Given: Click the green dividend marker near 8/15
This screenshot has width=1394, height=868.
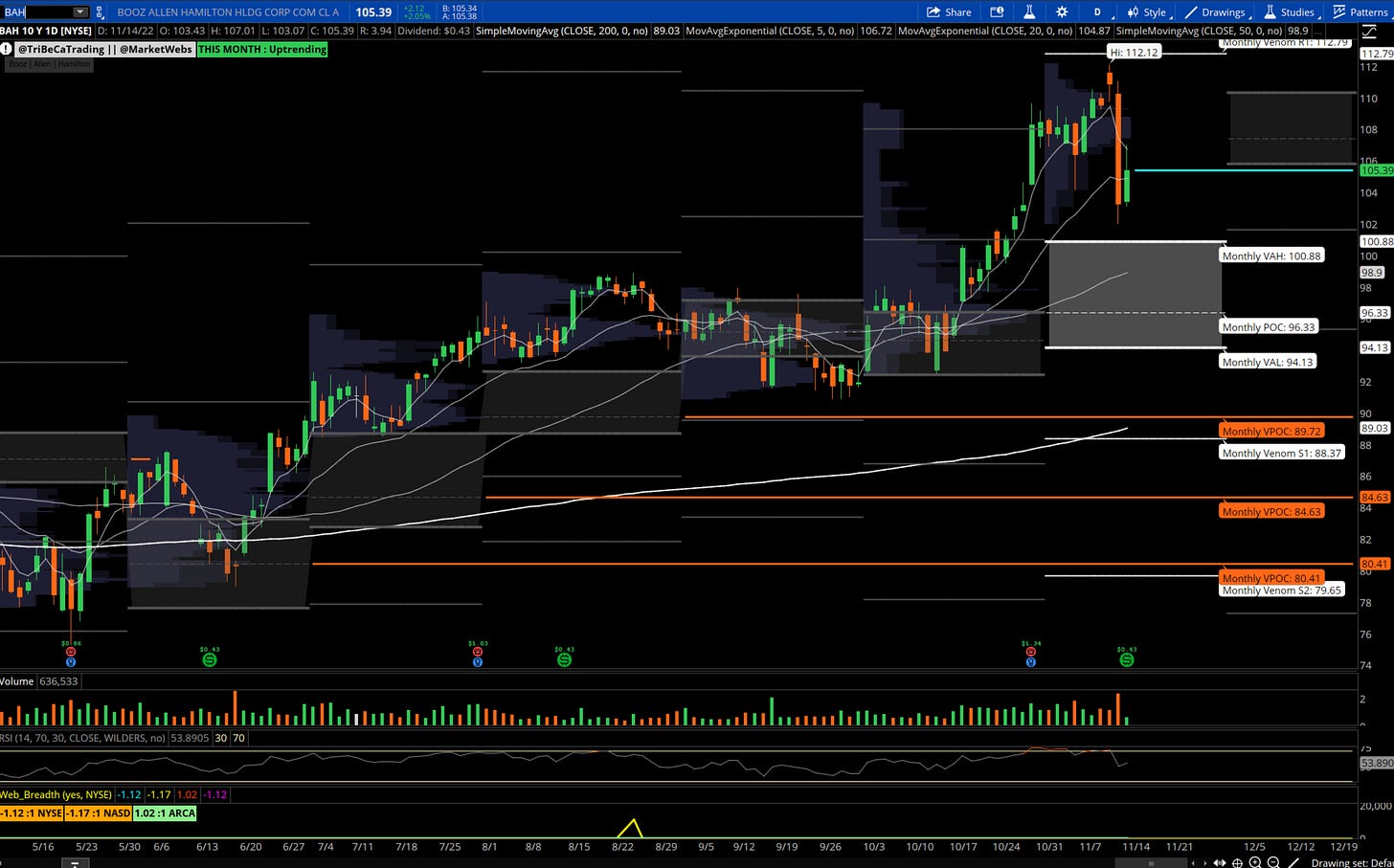Looking at the screenshot, I should pyautogui.click(x=564, y=659).
